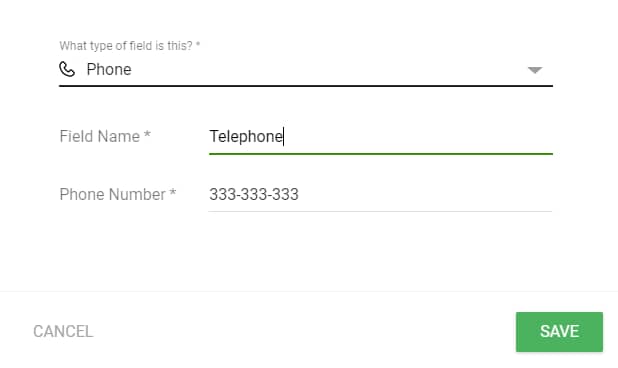Focus the Phone Number input box
The height and width of the screenshot is (368, 618).
pyautogui.click(x=380, y=195)
